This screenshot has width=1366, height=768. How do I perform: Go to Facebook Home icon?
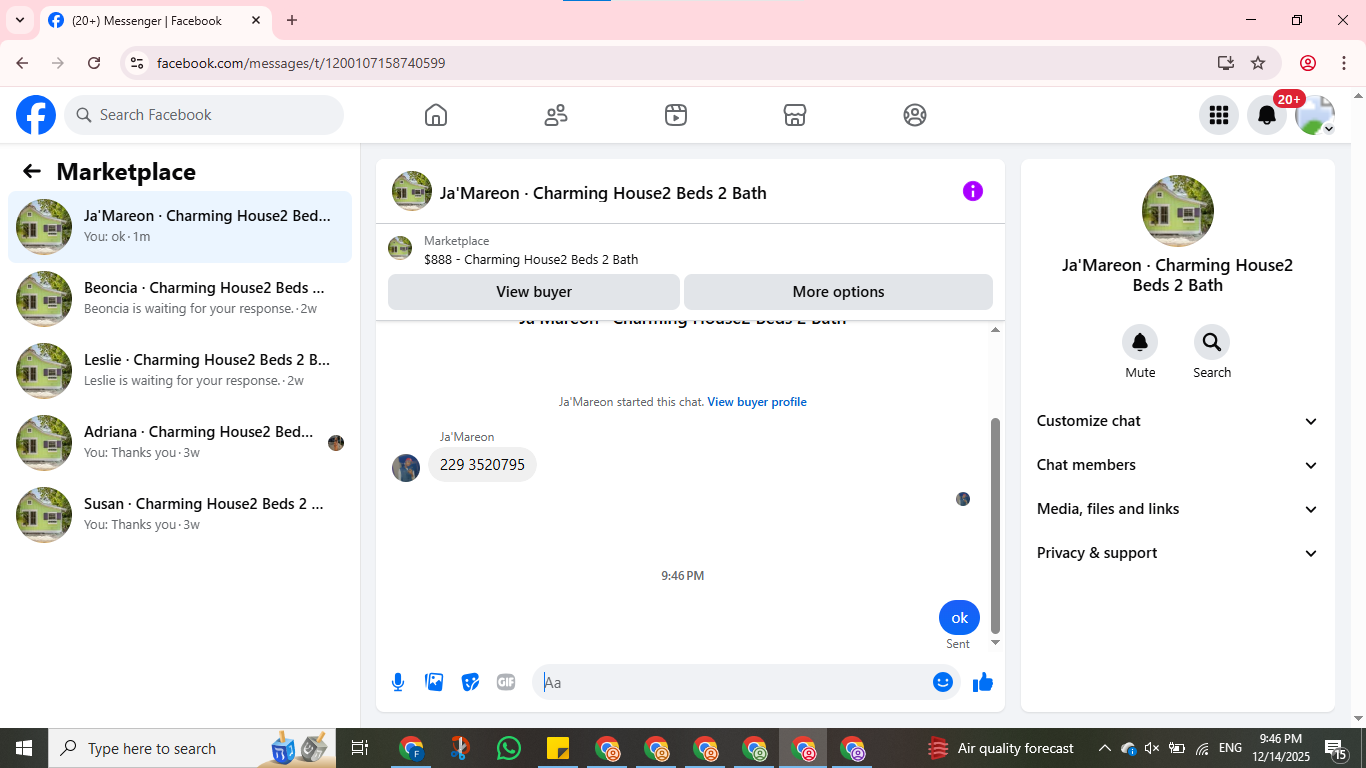click(x=436, y=115)
